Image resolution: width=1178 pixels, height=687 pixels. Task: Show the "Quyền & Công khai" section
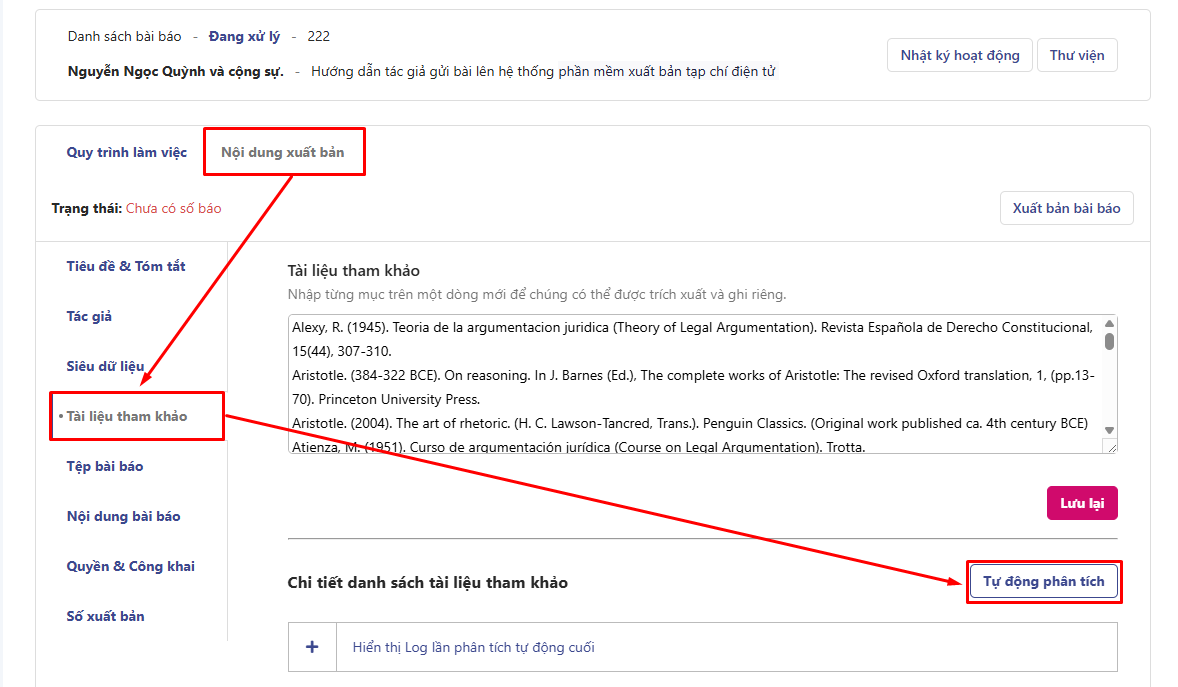[x=130, y=566]
